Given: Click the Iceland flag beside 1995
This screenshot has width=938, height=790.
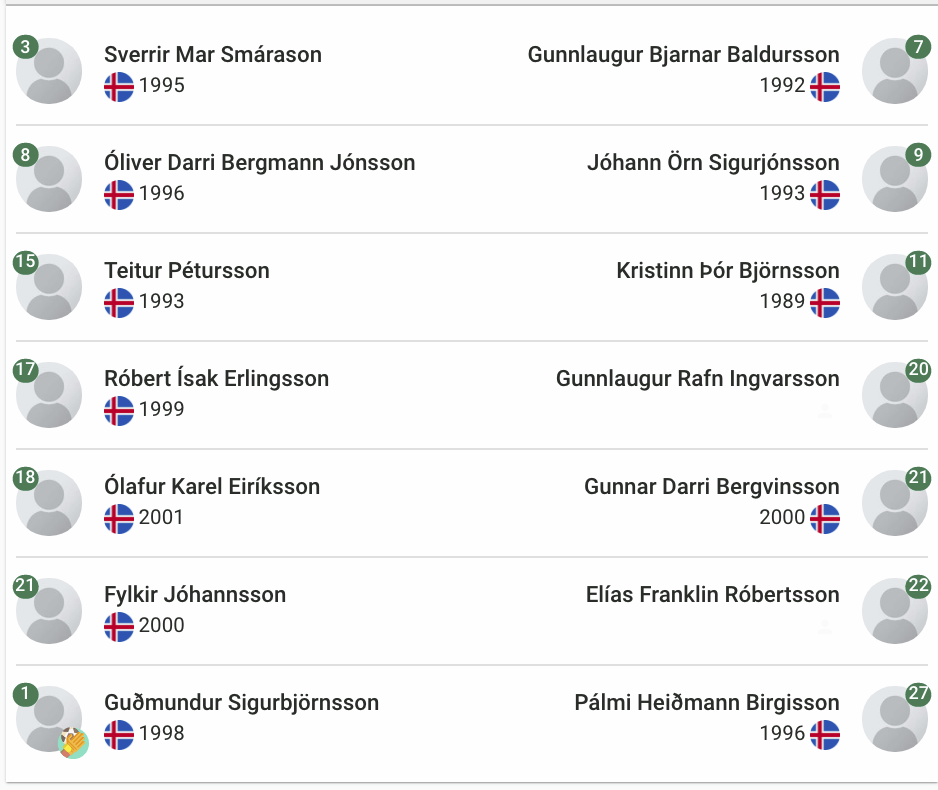Looking at the screenshot, I should tap(118, 87).
